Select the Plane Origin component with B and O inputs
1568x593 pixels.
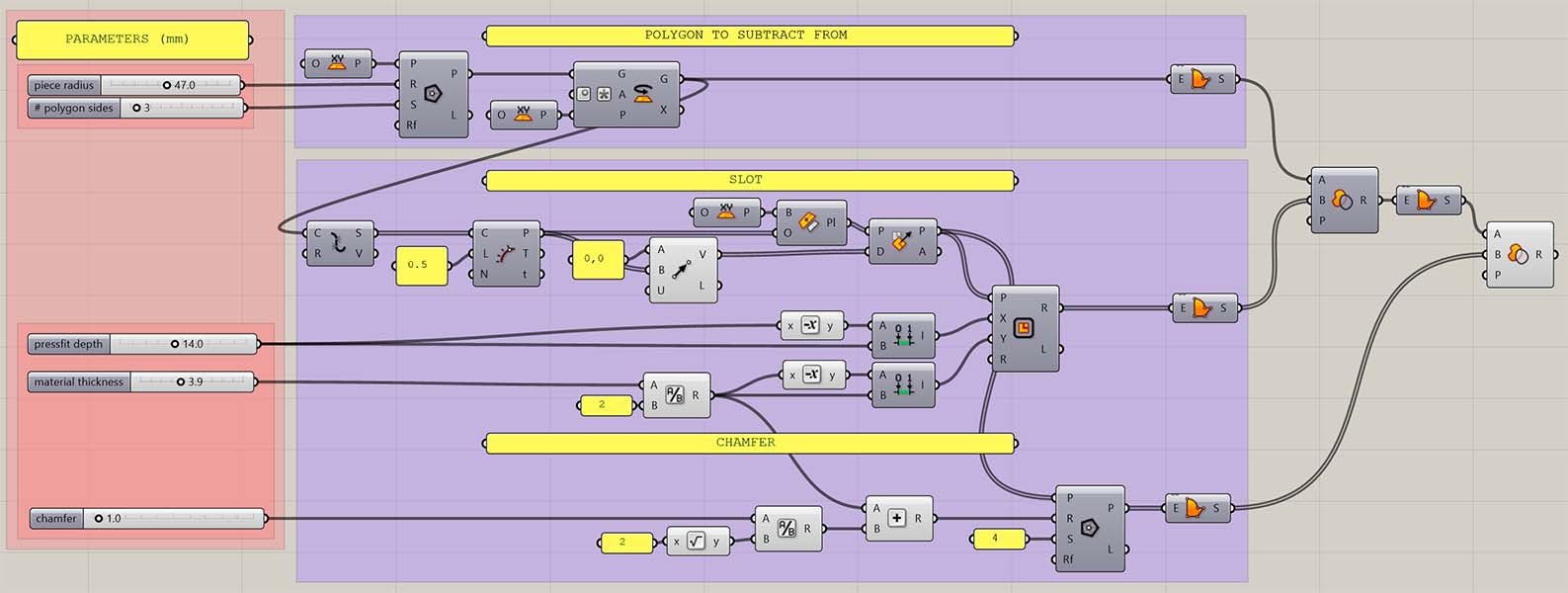click(x=811, y=223)
